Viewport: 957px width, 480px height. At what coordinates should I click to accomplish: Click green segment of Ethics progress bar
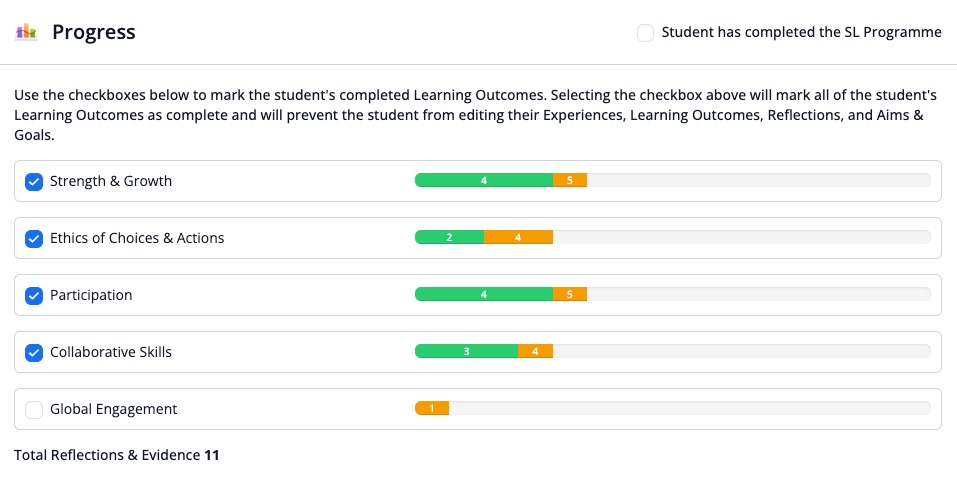[449, 237]
